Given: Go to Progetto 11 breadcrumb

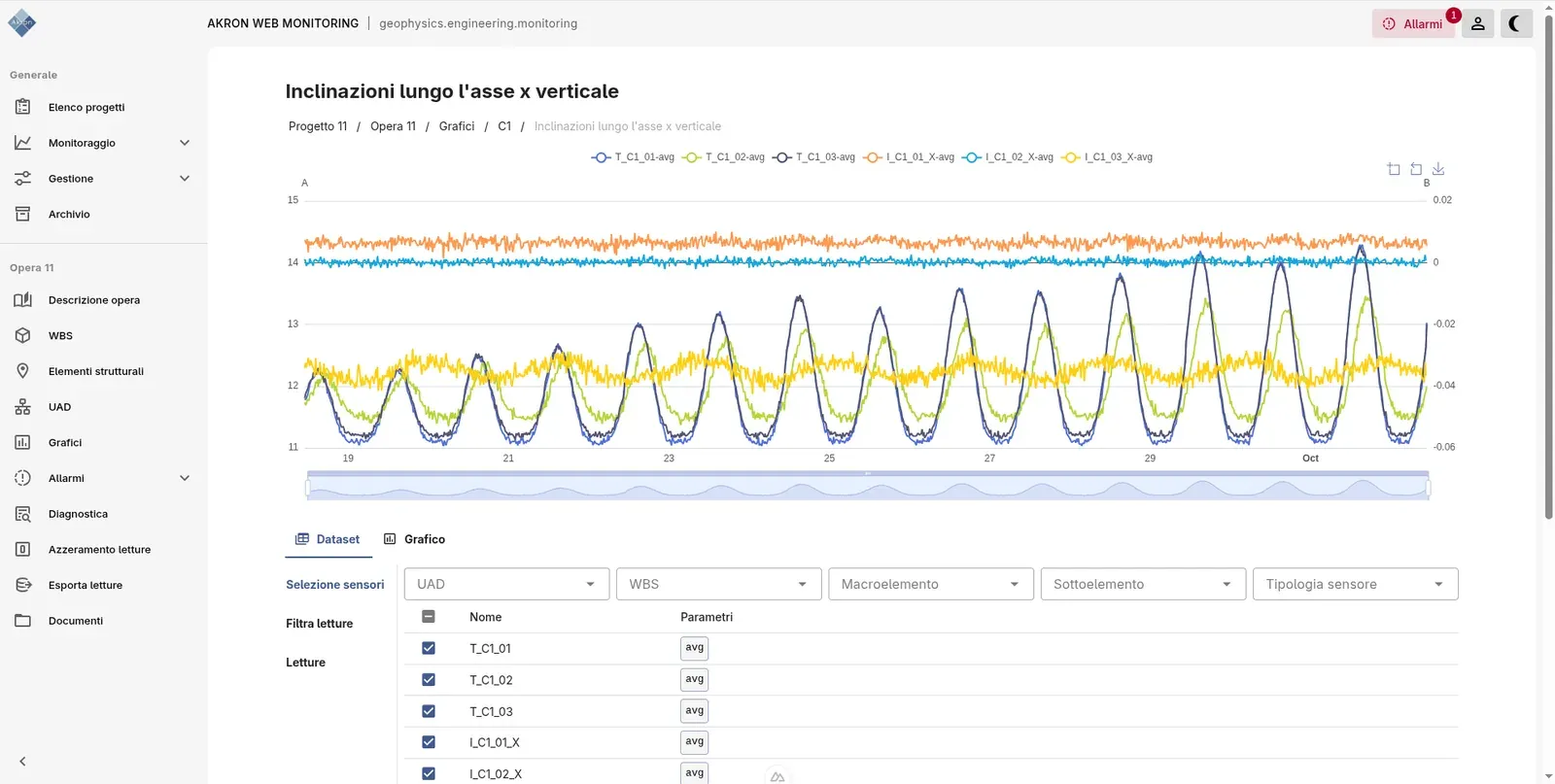Looking at the screenshot, I should click(x=318, y=126).
